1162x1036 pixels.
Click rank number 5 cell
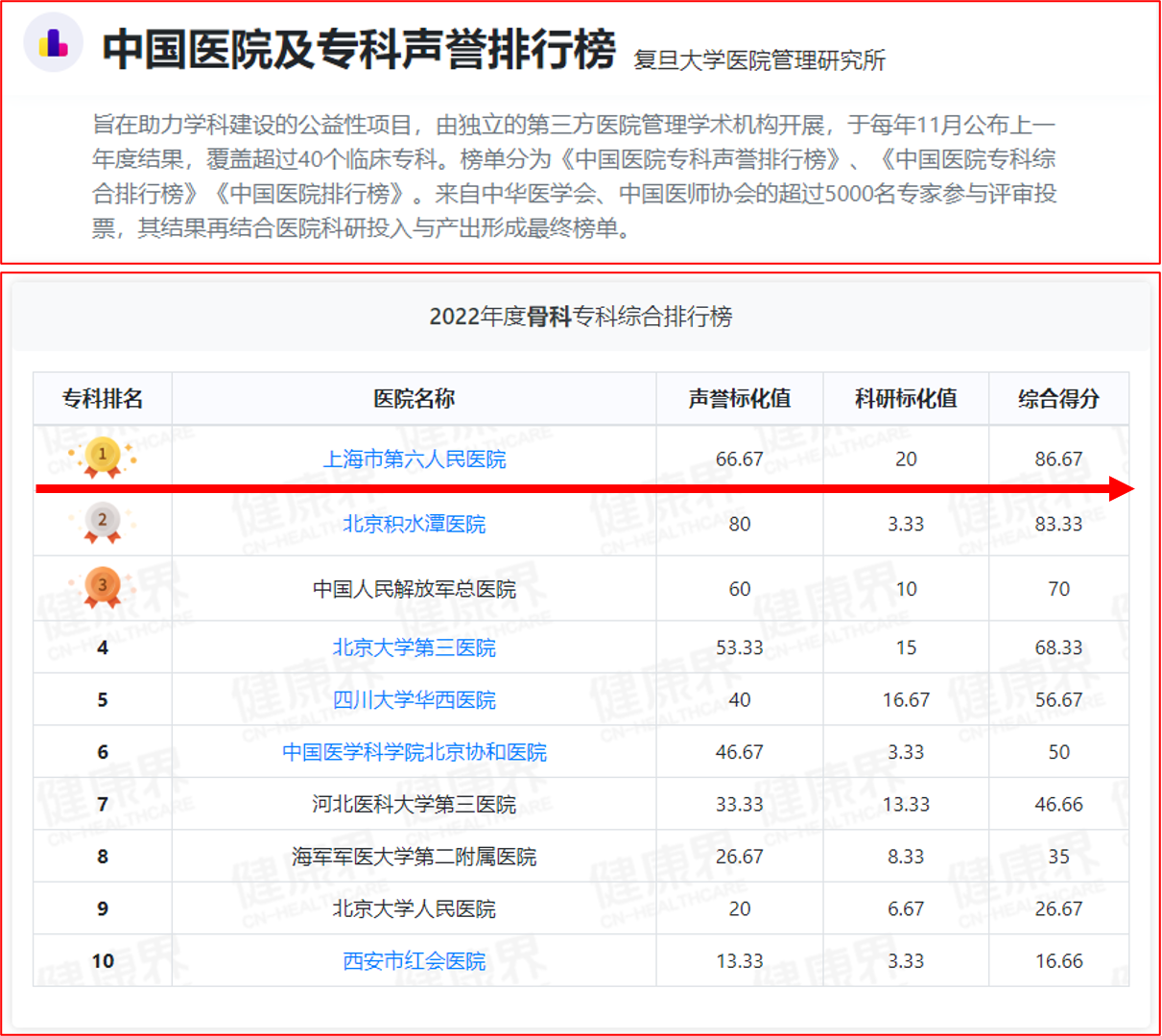[103, 700]
